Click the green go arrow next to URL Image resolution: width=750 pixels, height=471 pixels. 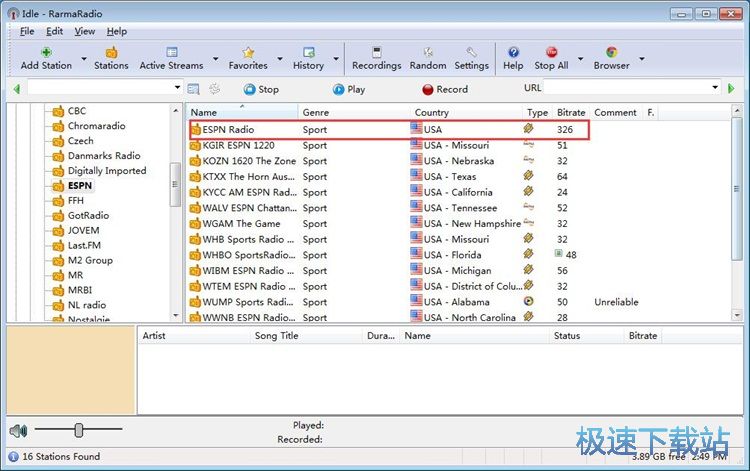(731, 88)
